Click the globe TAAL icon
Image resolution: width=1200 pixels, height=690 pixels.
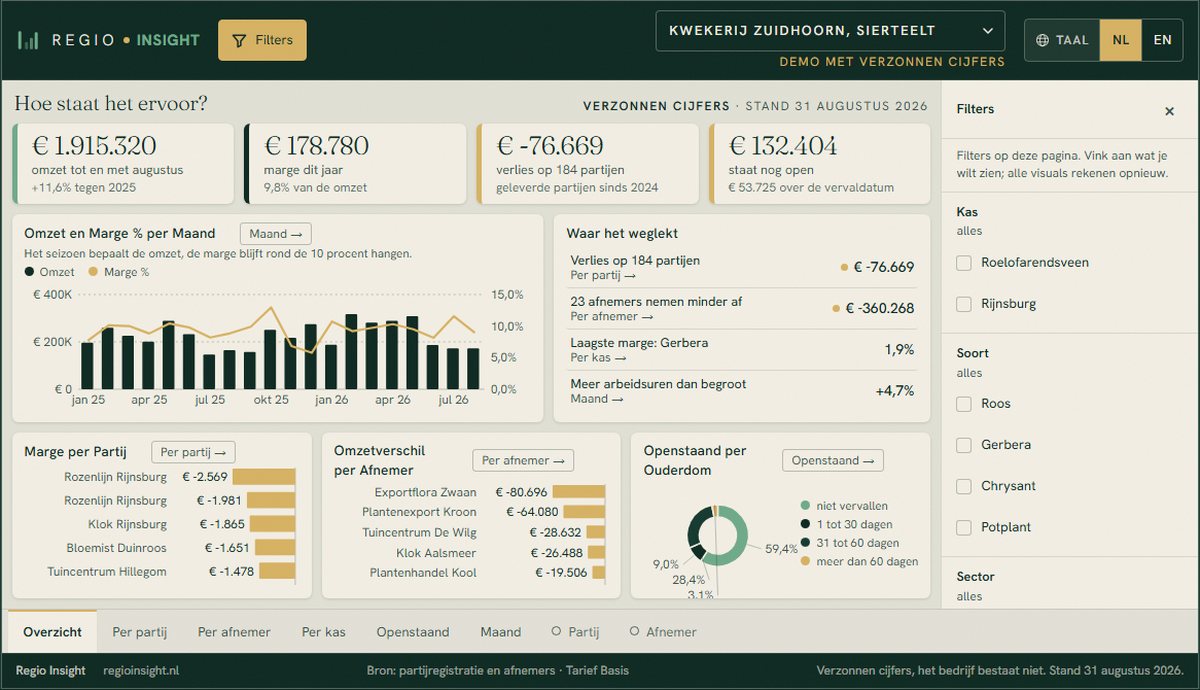click(x=1043, y=40)
